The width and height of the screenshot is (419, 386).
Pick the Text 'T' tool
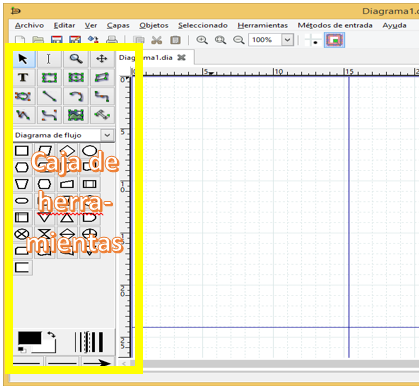[x=23, y=78]
